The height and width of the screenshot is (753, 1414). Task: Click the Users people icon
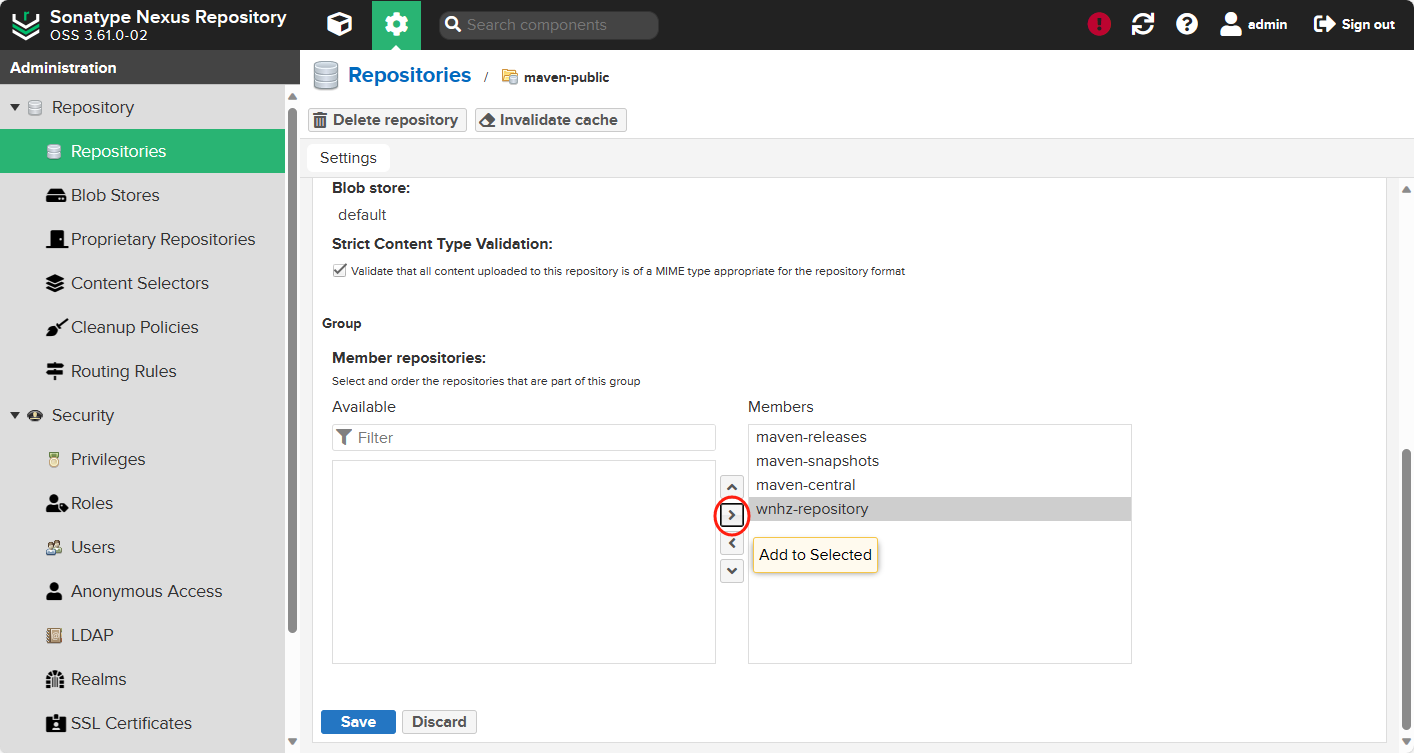pos(55,547)
